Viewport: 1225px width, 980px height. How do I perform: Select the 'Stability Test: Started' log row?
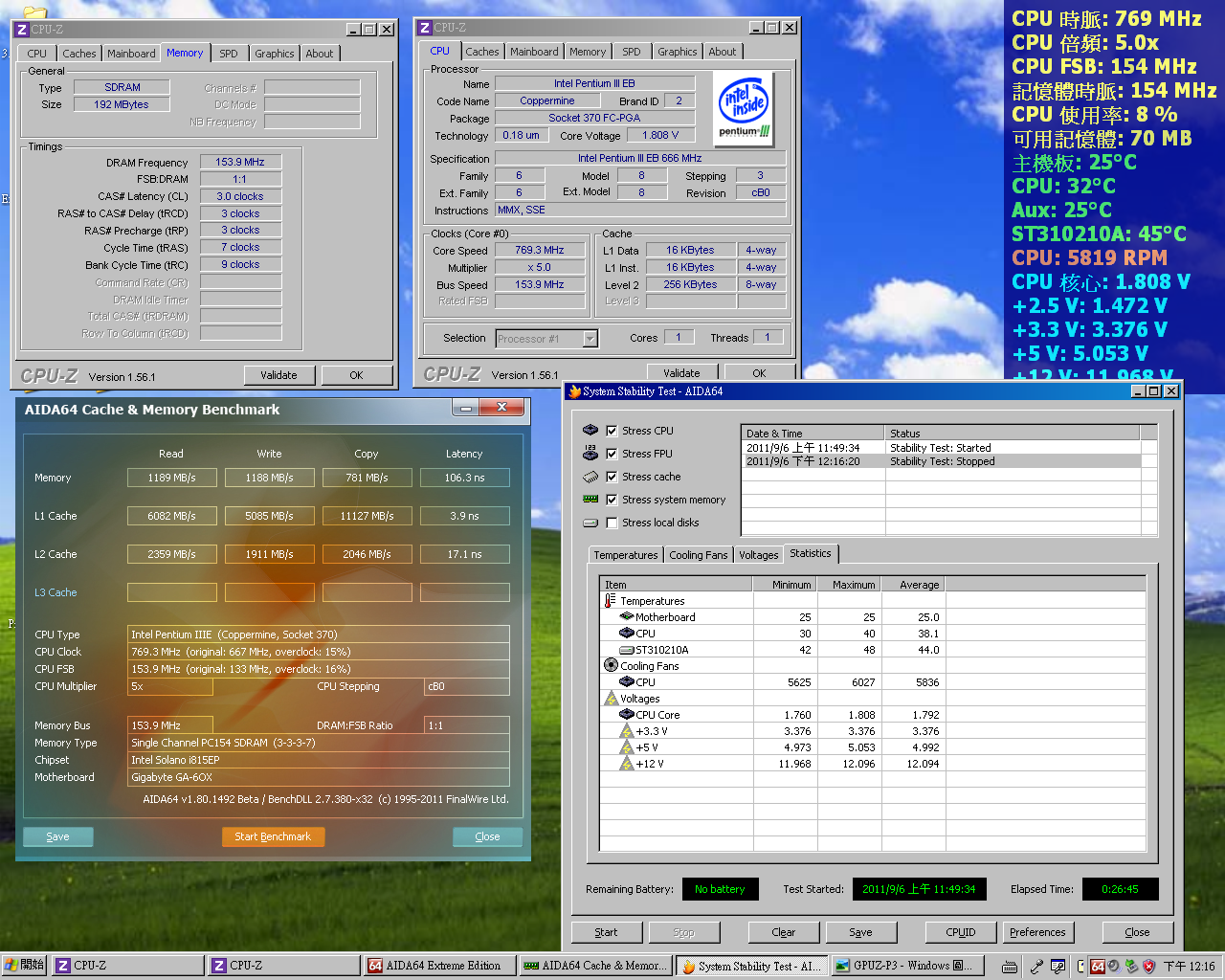click(942, 448)
